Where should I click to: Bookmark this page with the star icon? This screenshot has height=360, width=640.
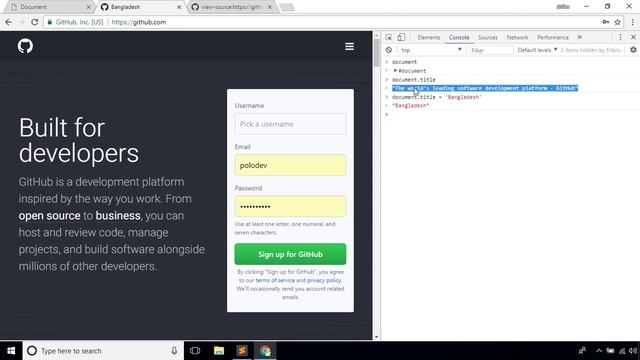(618, 22)
